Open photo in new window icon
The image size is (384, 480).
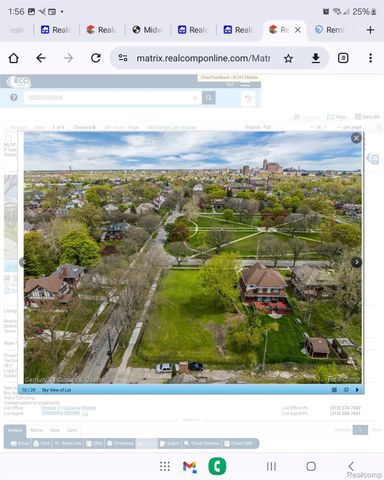point(346,390)
